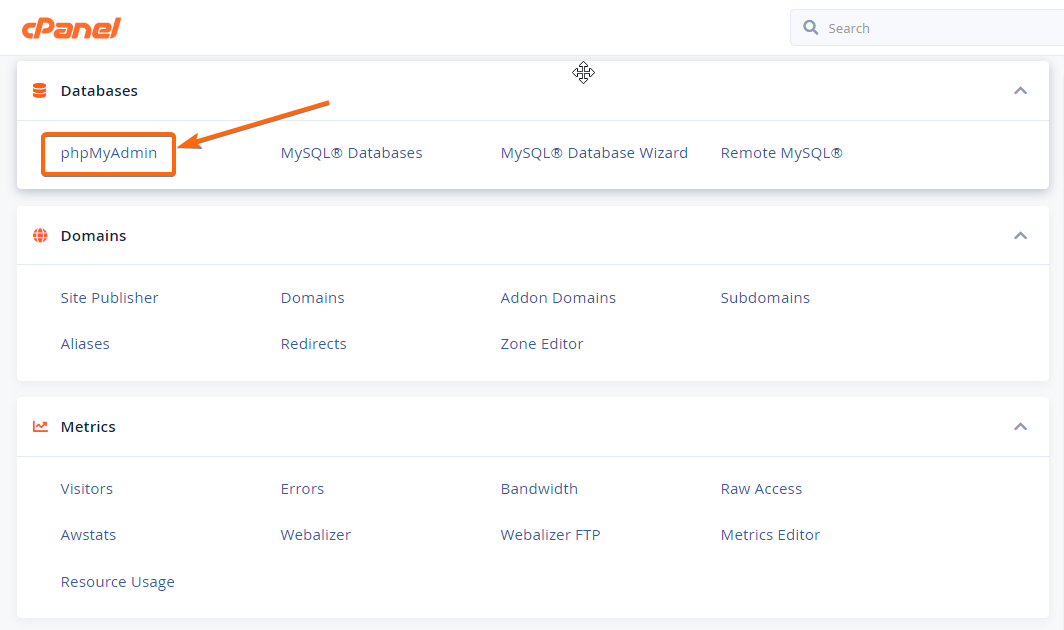Go to Subdomains
Screen dimensions: 1064x630
coord(765,297)
